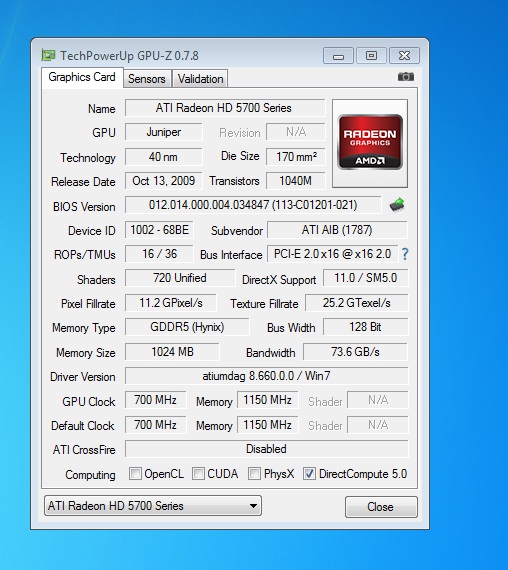Screen dimensions: 508x570
Task: Minimize the GPU-Z window
Action: tap(338, 56)
